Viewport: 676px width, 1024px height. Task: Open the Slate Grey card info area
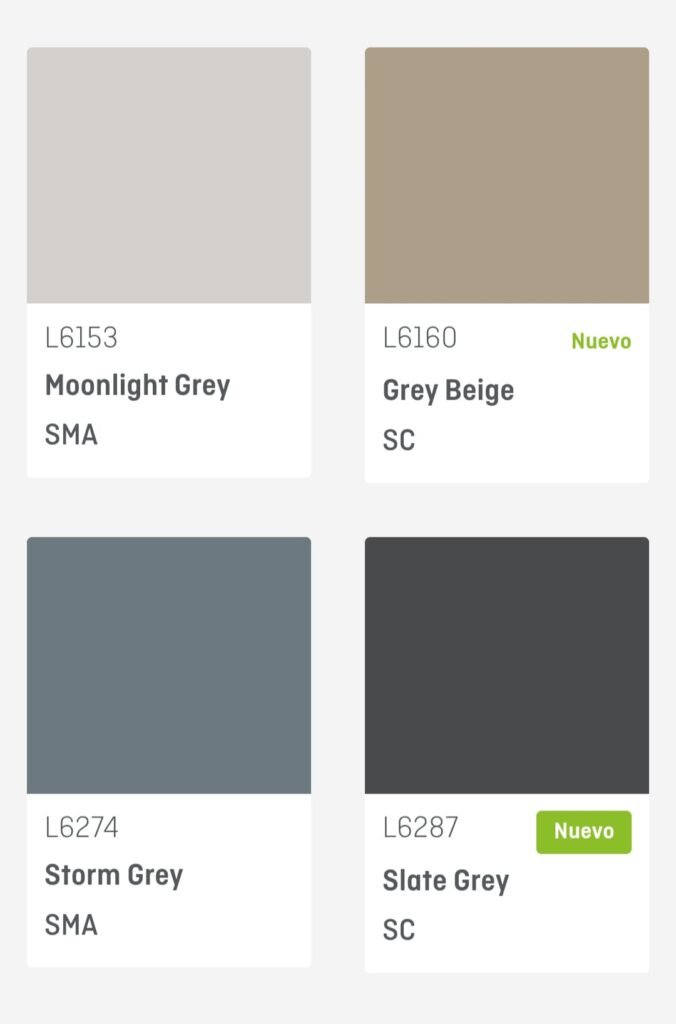507,883
